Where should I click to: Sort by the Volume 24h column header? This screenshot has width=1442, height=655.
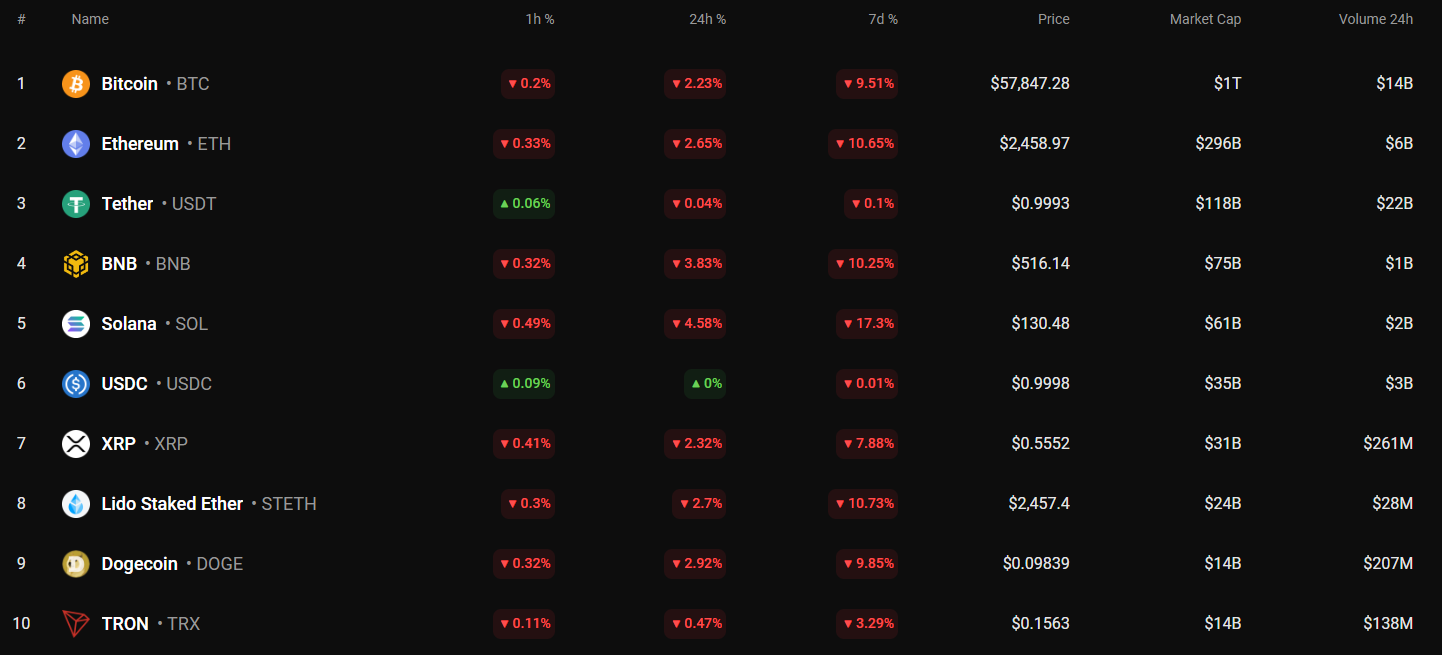pos(1375,19)
